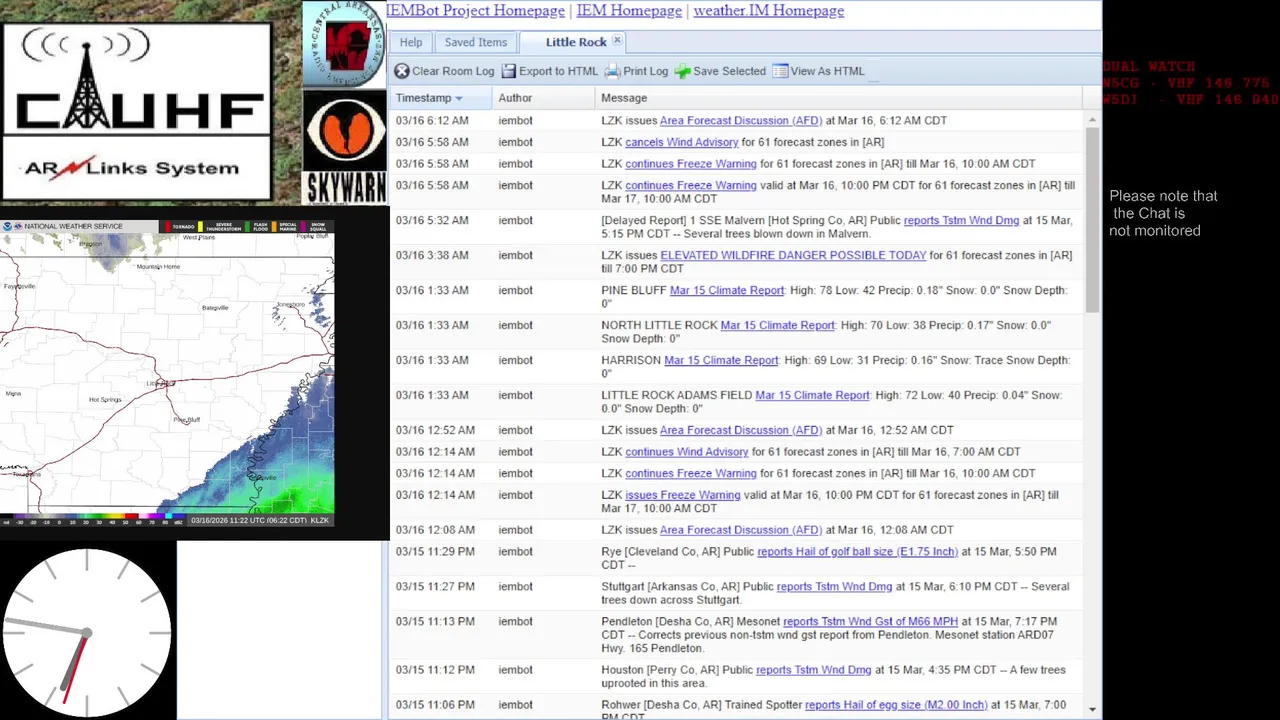The image size is (1280, 720).
Task: Open the cancels Wind Advisory link
Action: pyautogui.click(x=682, y=142)
